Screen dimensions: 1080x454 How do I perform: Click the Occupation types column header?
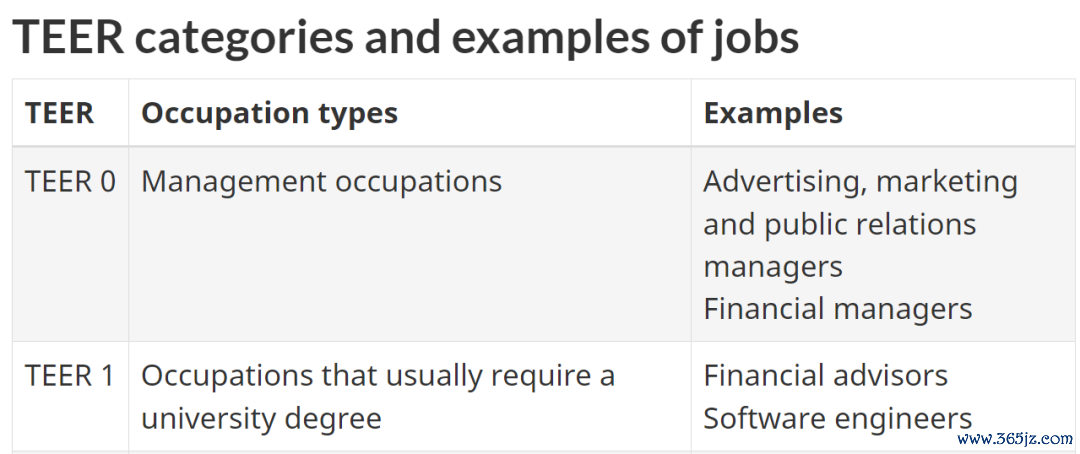click(x=269, y=114)
